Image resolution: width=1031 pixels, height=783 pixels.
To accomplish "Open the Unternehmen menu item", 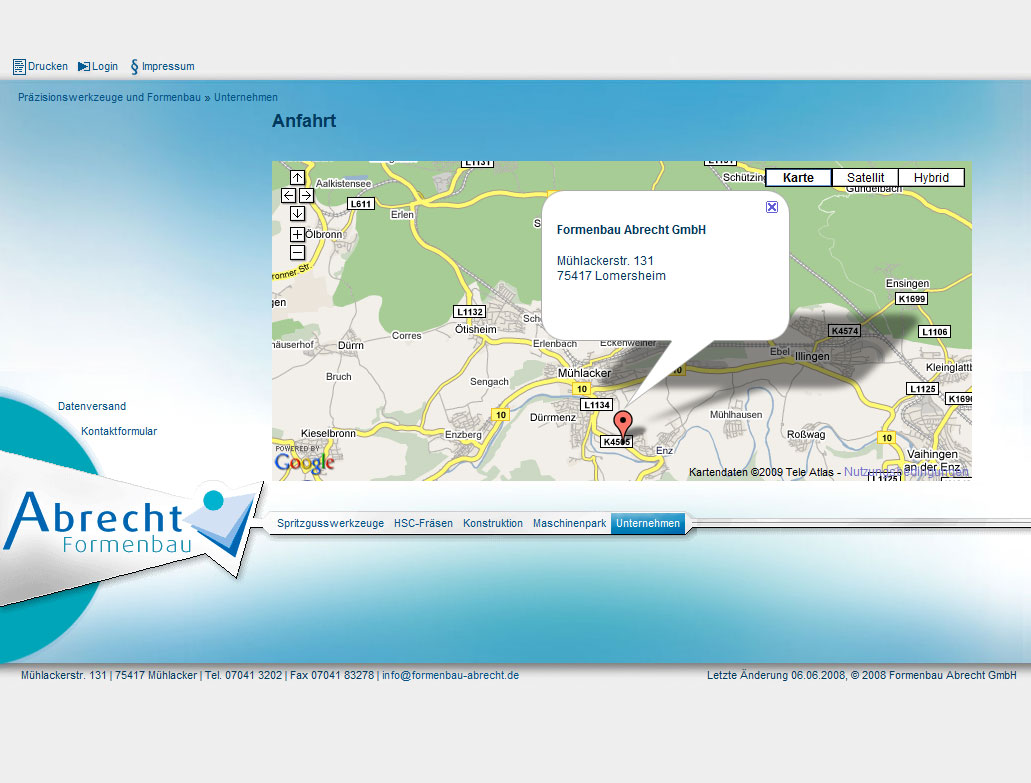I will click(x=648, y=523).
